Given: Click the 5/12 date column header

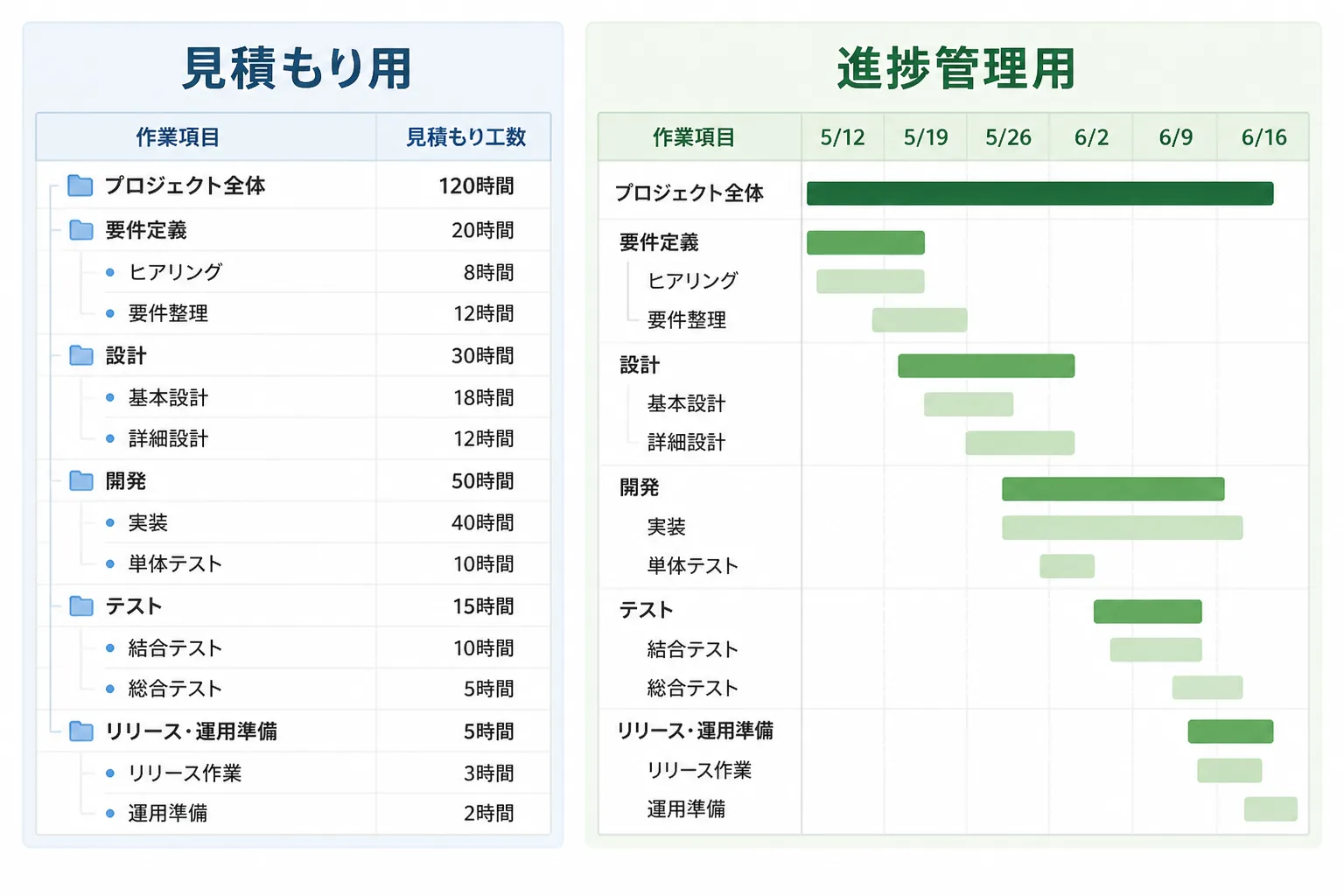Looking at the screenshot, I should click(843, 137).
